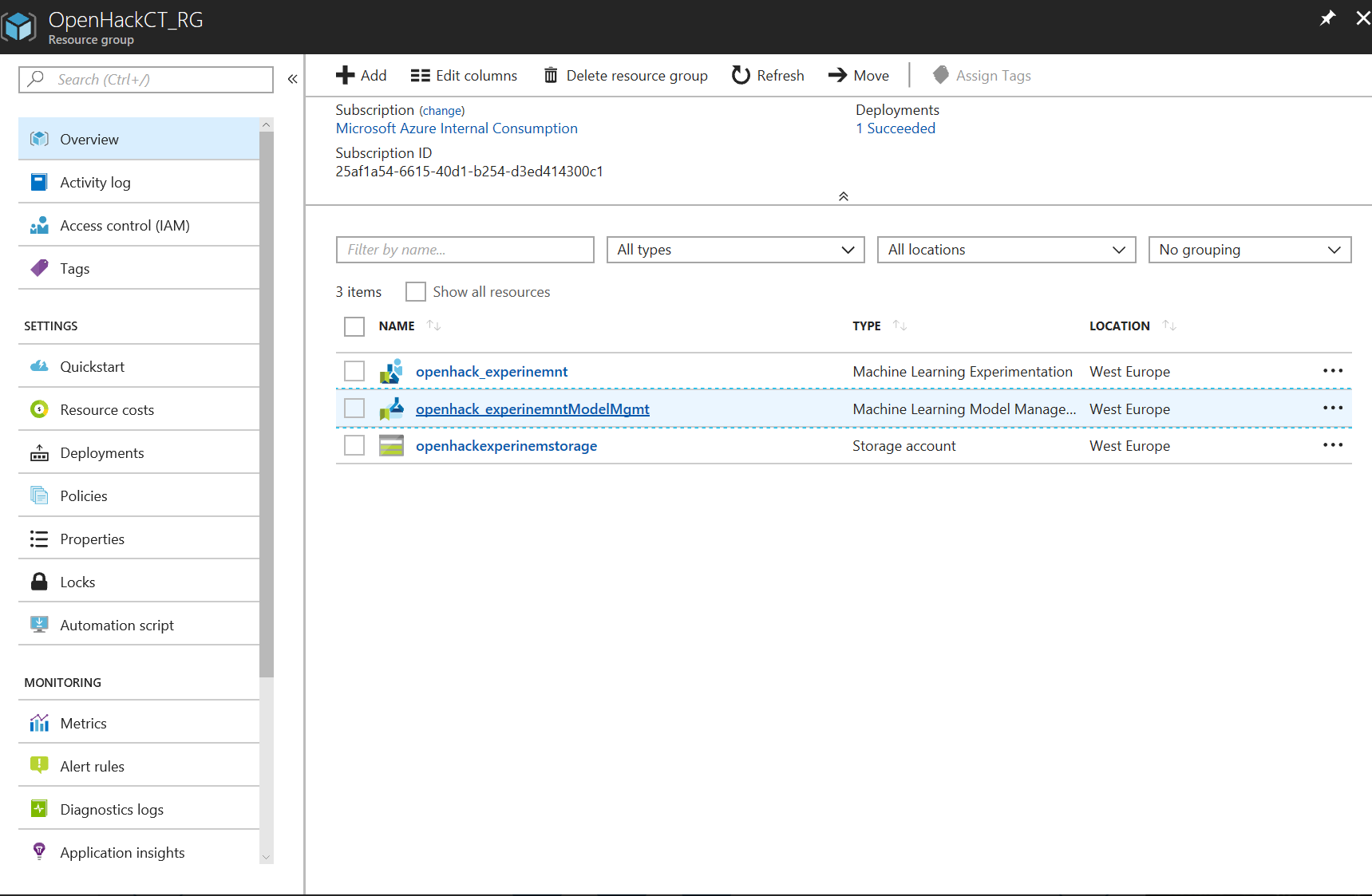
Task: Click the sidebar vertical scrollbar thumb
Action: pos(267,404)
